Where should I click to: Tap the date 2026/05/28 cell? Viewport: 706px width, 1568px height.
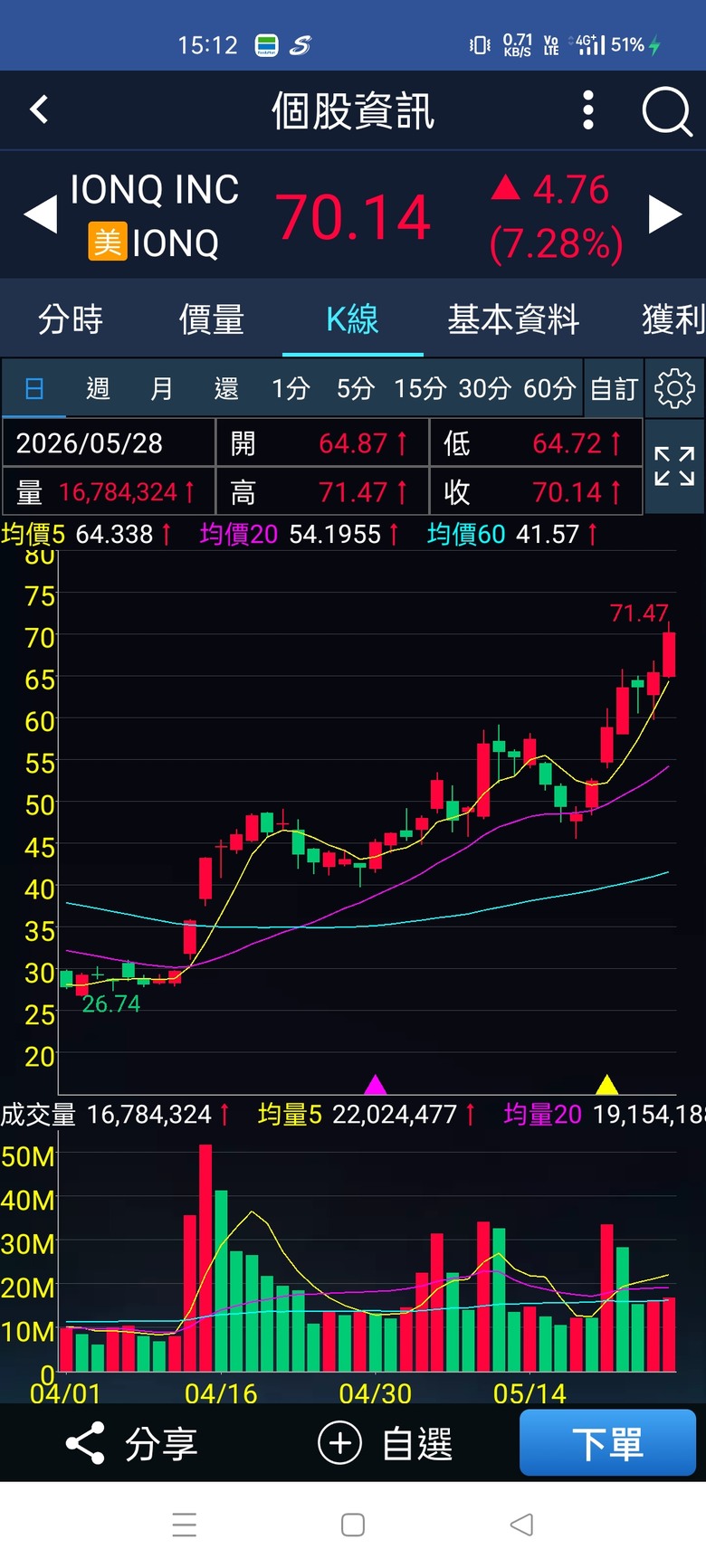(109, 442)
